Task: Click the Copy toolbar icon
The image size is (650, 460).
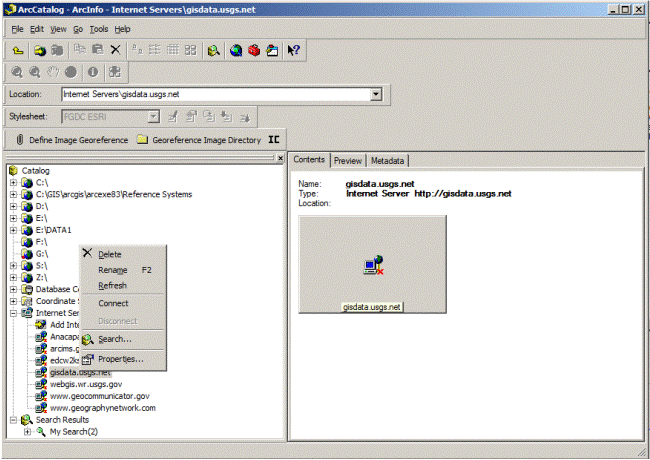Action: 79,50
